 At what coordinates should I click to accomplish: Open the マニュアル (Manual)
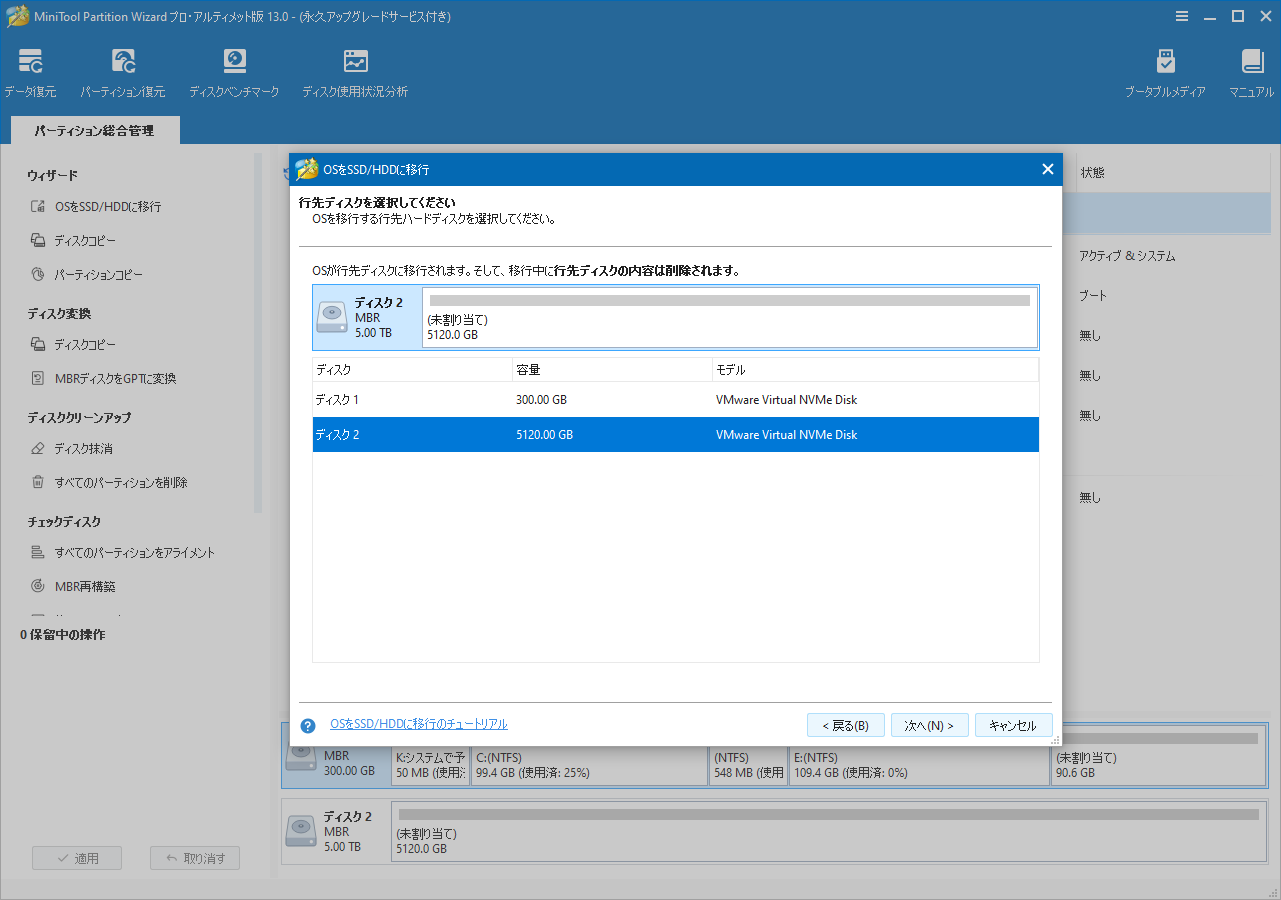tap(1251, 70)
